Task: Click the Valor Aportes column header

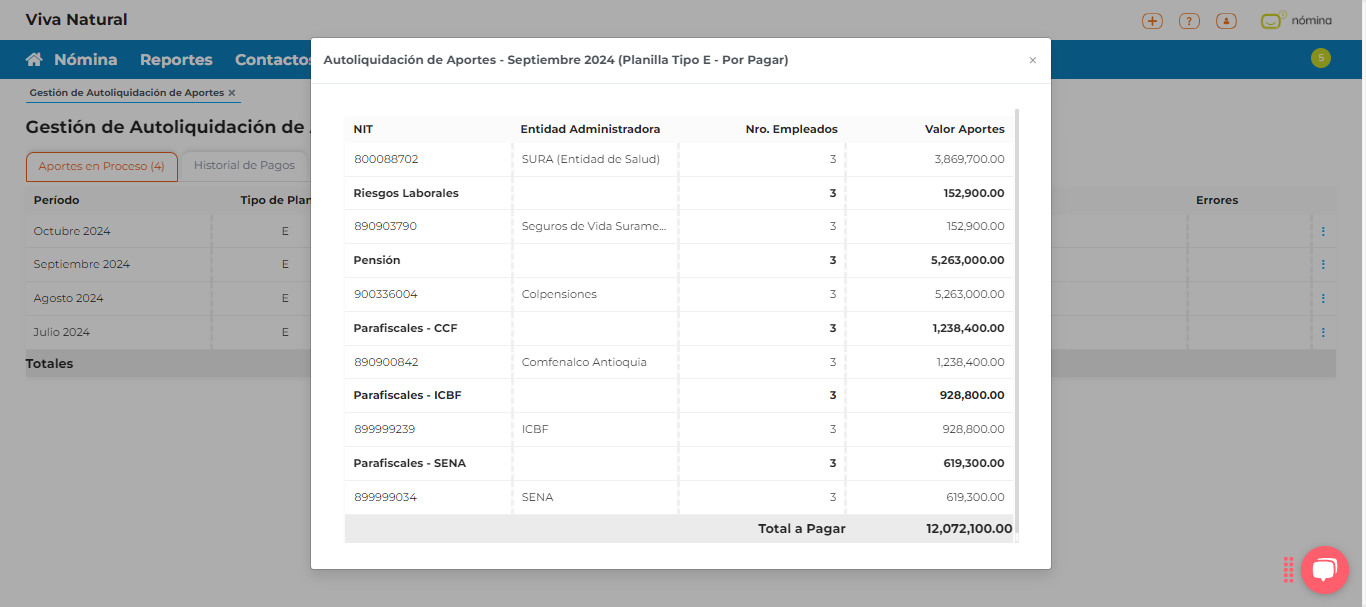Action: (x=964, y=129)
